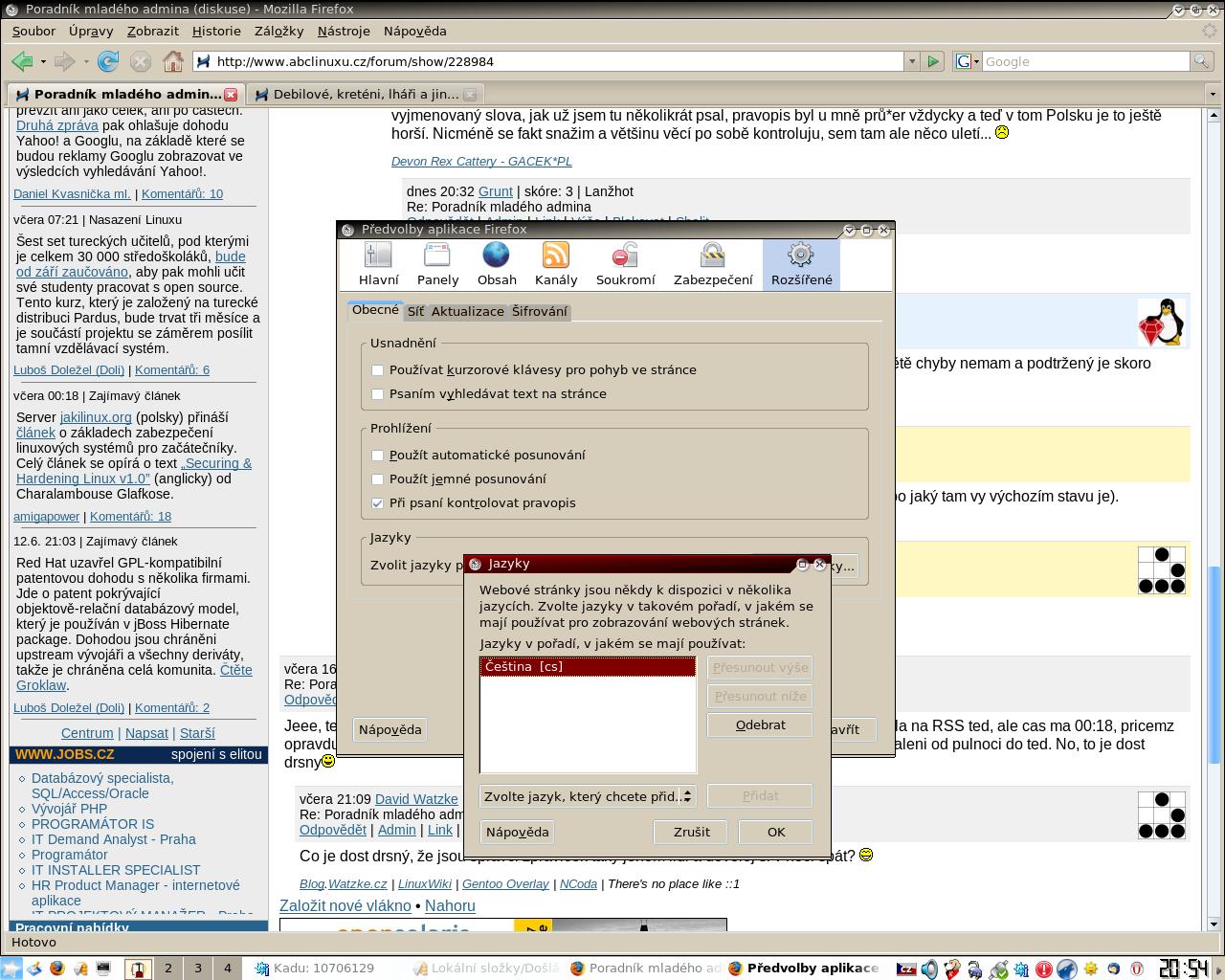This screenshot has height=980, width=1225.
Task: Select the Rozšířené advanced panel
Action: (801, 264)
